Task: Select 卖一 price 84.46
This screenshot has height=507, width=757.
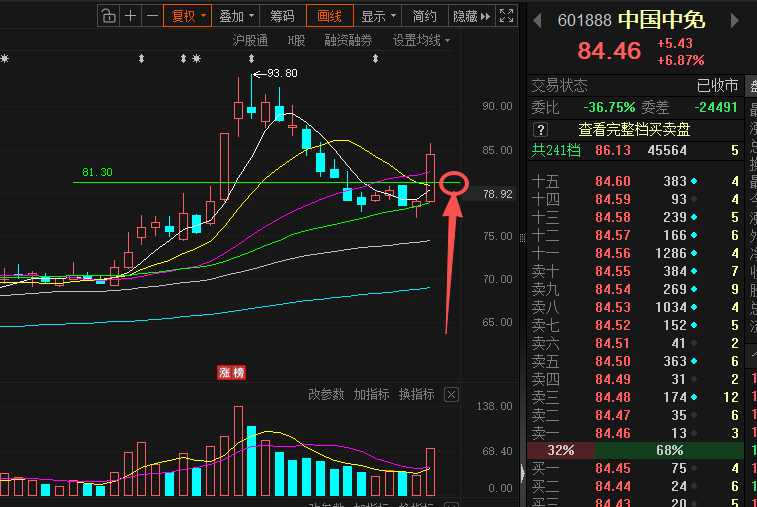Action: pyautogui.click(x=613, y=433)
